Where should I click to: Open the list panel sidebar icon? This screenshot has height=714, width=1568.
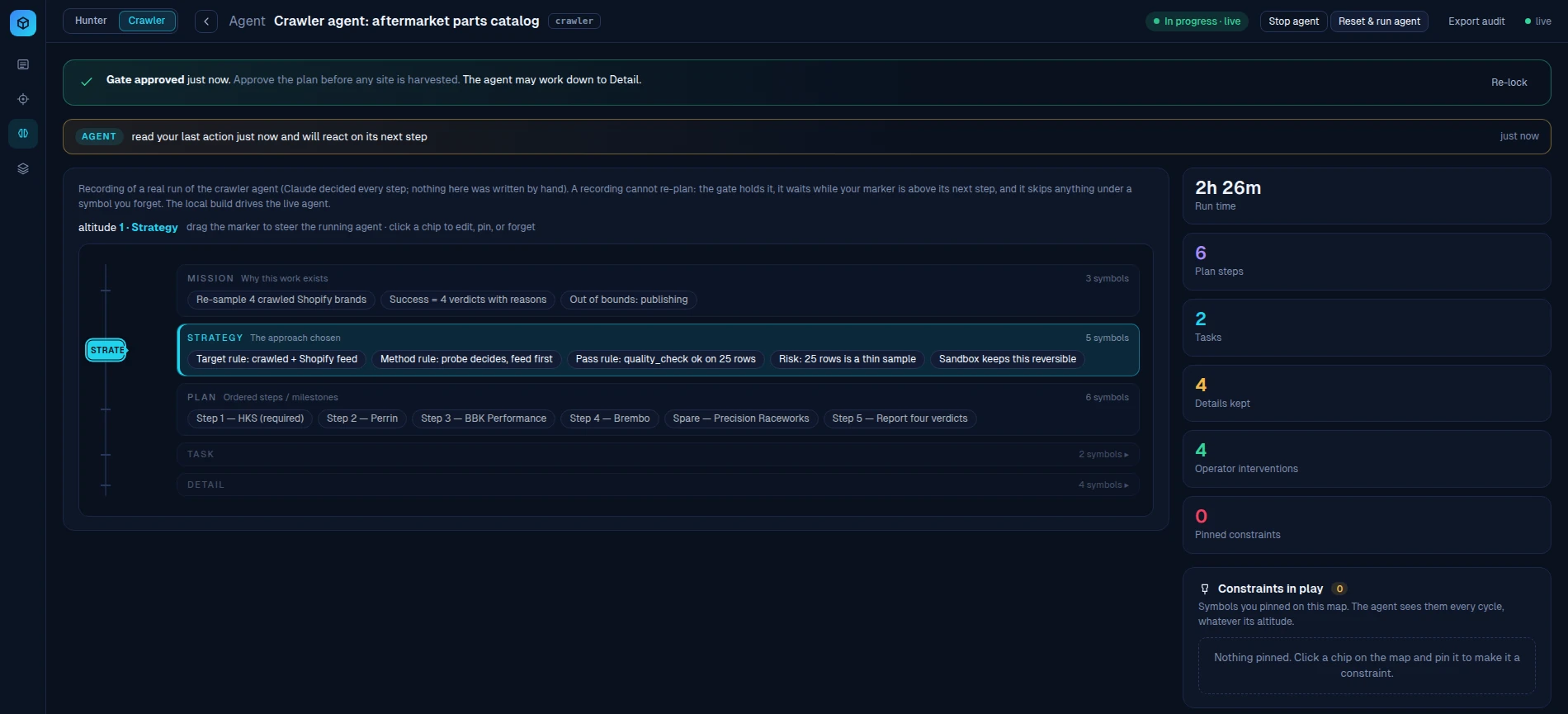[x=23, y=64]
